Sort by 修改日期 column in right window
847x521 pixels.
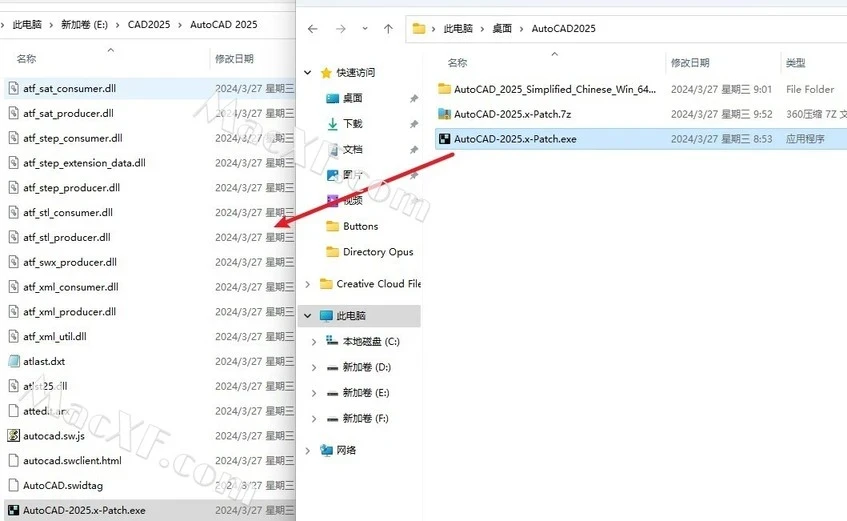690,63
